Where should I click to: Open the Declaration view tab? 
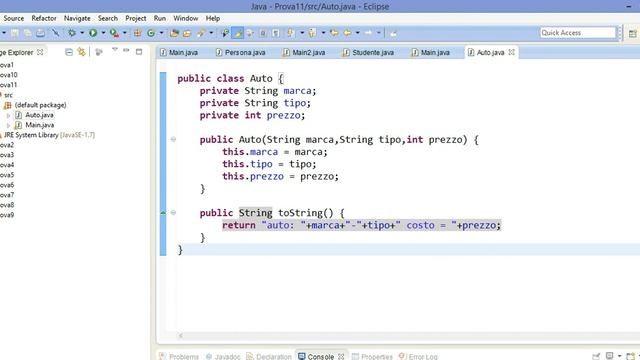[x=269, y=357]
